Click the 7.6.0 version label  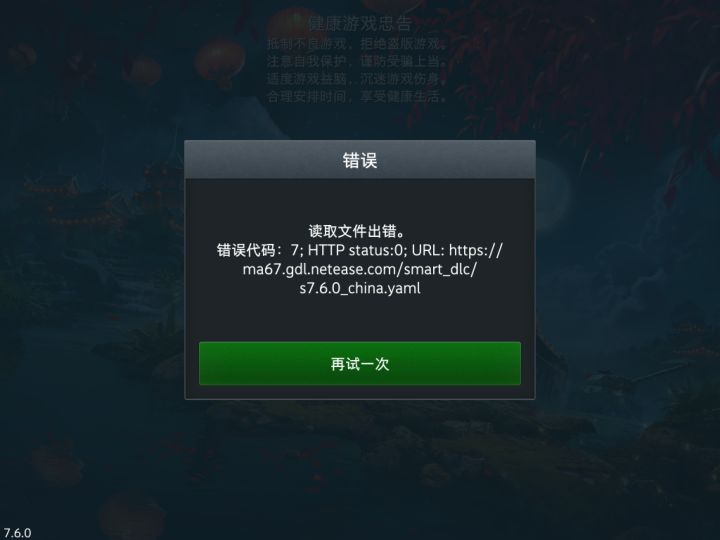(17, 533)
